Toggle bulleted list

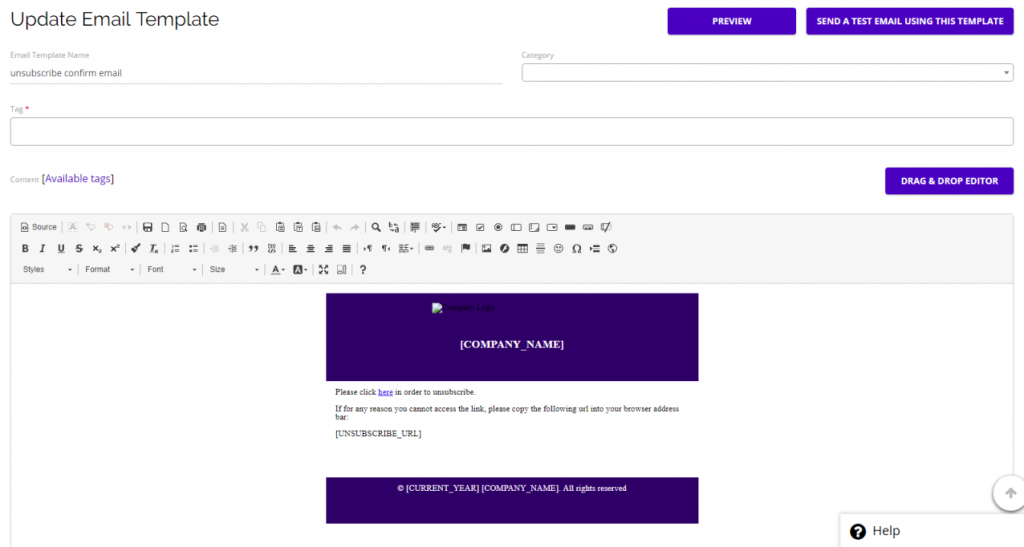tap(193, 248)
